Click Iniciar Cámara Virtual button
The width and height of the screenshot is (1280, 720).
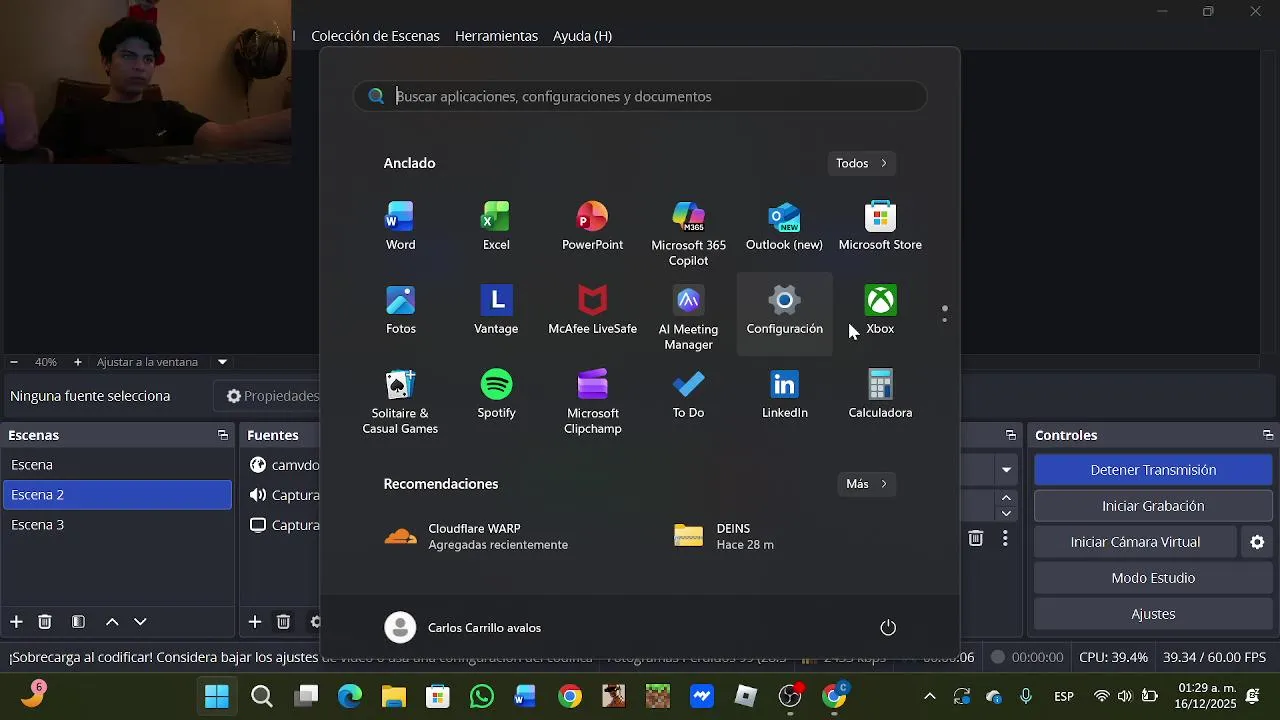[x=1135, y=542]
